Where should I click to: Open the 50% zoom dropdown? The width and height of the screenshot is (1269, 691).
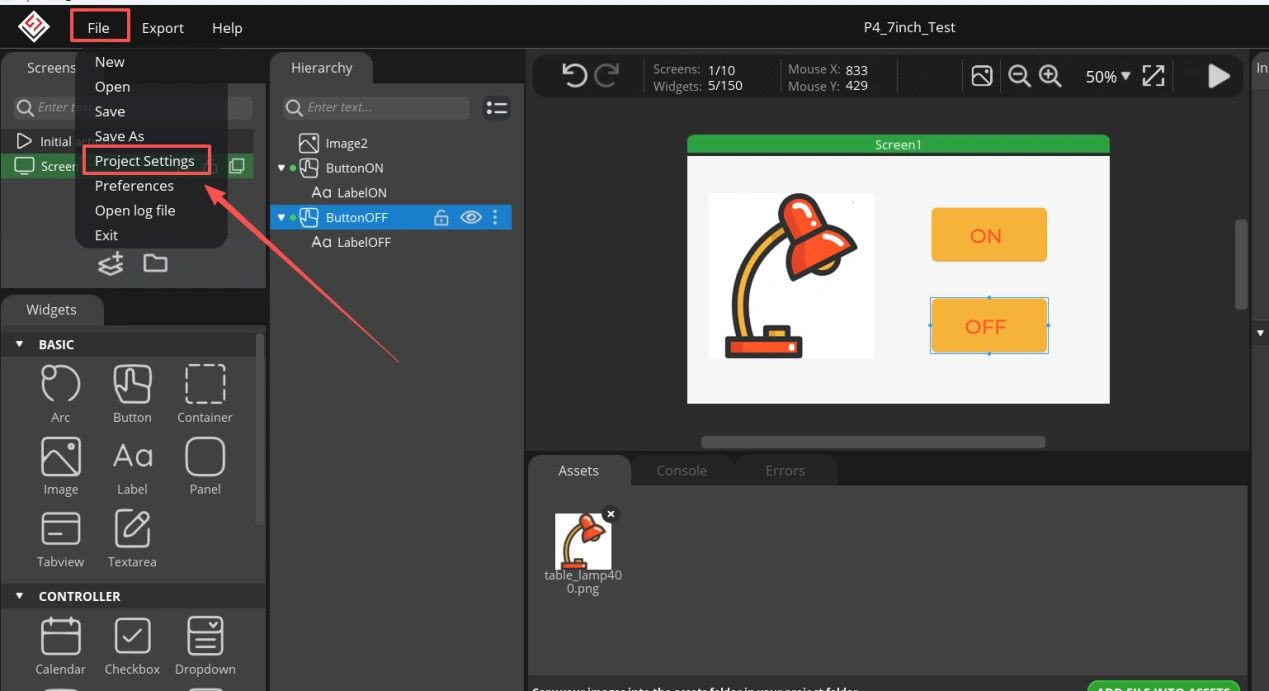(1107, 77)
